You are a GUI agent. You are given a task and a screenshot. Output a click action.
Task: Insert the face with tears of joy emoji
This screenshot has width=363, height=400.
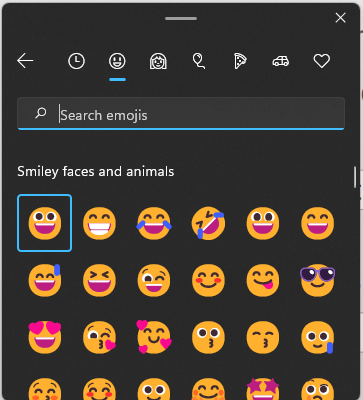(154, 223)
